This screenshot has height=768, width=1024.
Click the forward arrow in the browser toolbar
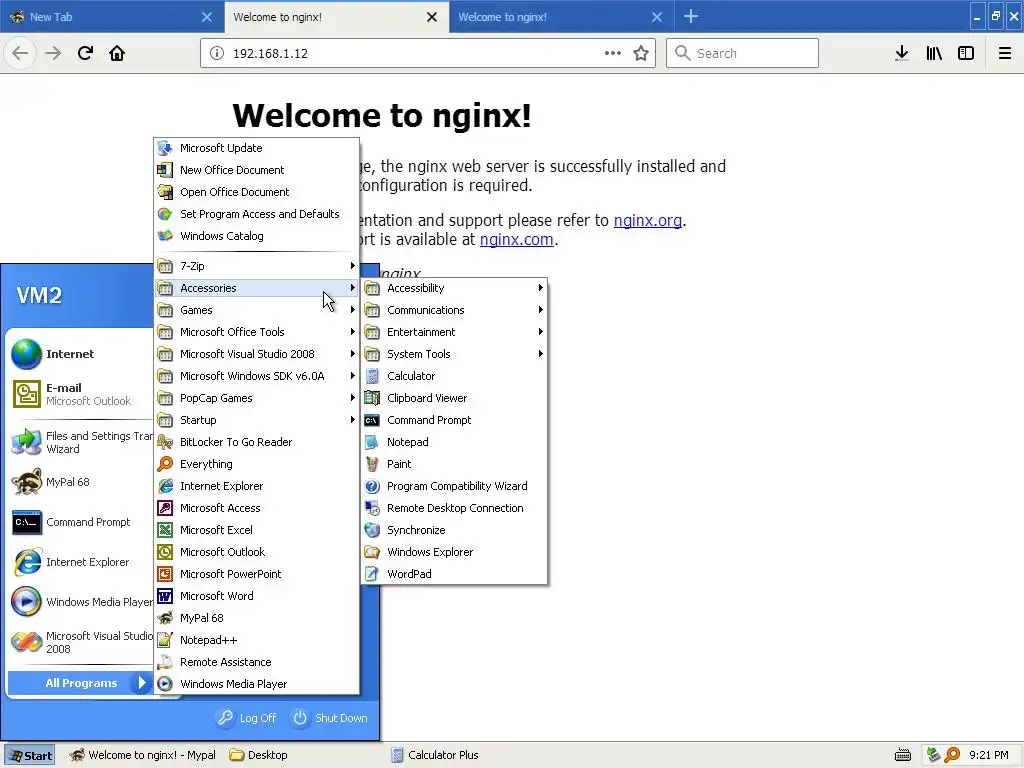53,53
